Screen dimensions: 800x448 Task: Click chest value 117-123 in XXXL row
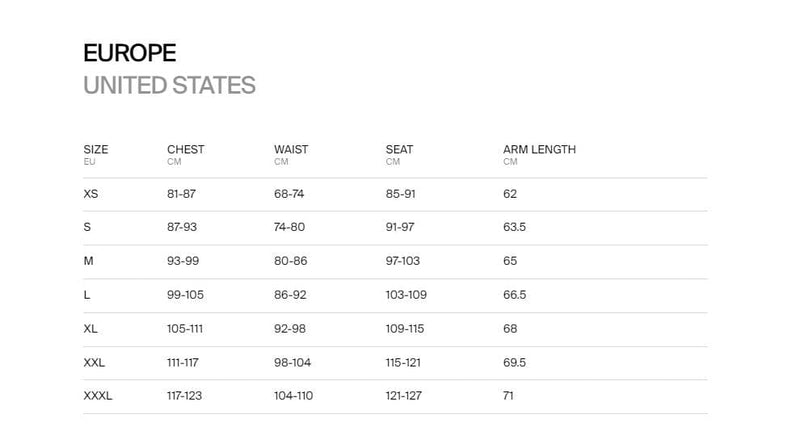pos(184,396)
